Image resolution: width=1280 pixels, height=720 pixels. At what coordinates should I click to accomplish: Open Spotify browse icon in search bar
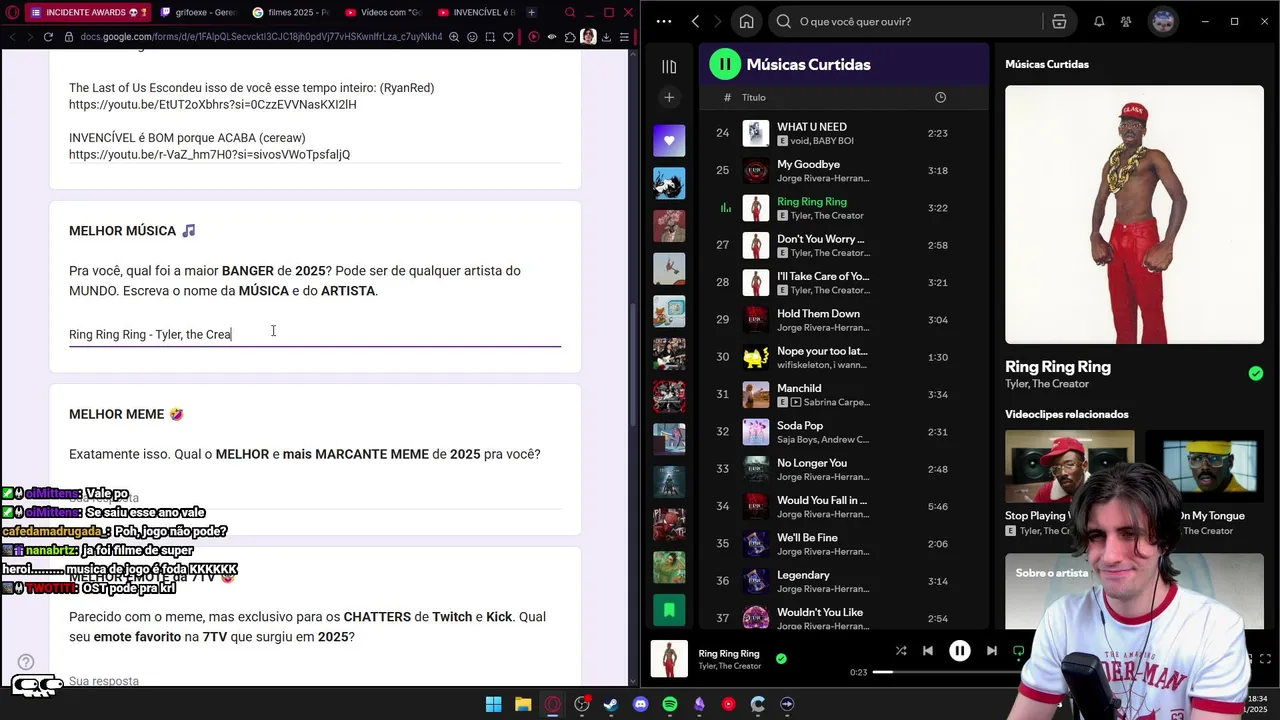(1059, 21)
